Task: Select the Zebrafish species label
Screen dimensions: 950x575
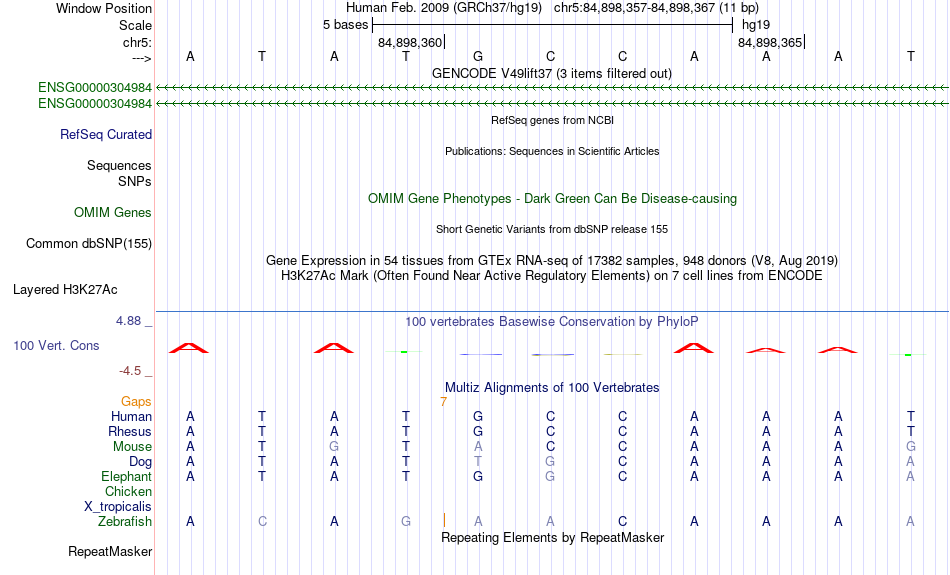Action: tap(125, 521)
